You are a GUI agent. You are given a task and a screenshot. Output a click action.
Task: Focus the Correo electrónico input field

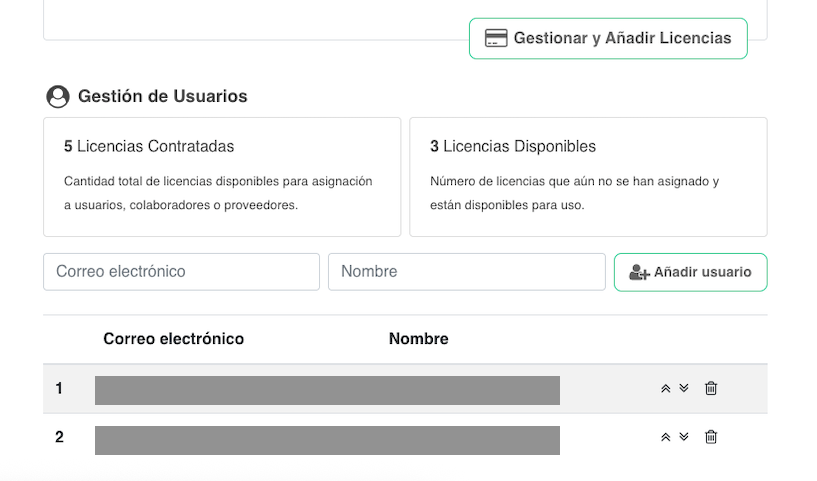click(181, 272)
